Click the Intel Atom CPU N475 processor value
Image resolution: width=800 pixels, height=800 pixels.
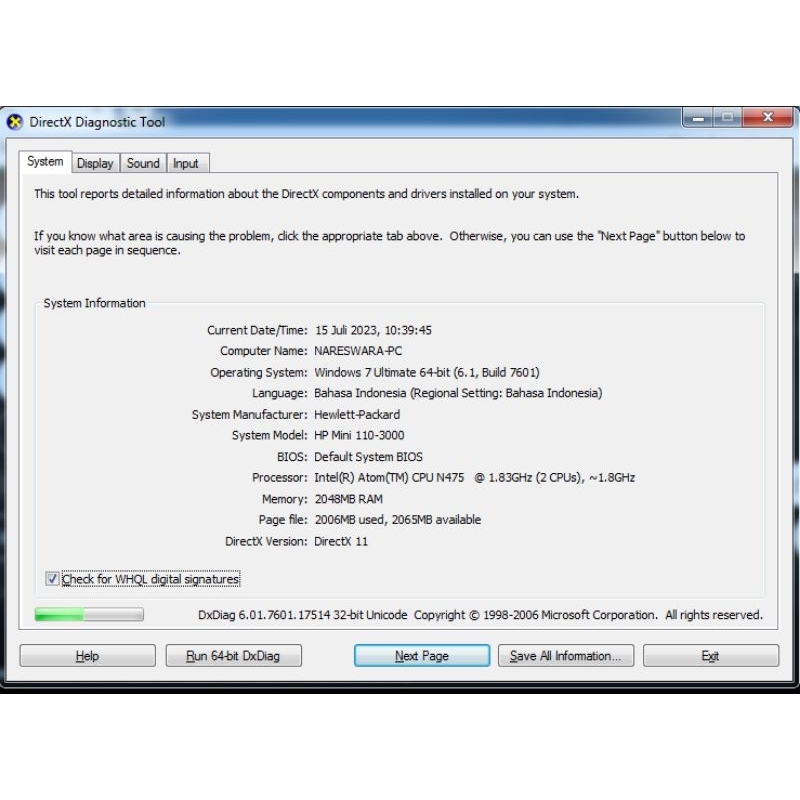coord(474,478)
